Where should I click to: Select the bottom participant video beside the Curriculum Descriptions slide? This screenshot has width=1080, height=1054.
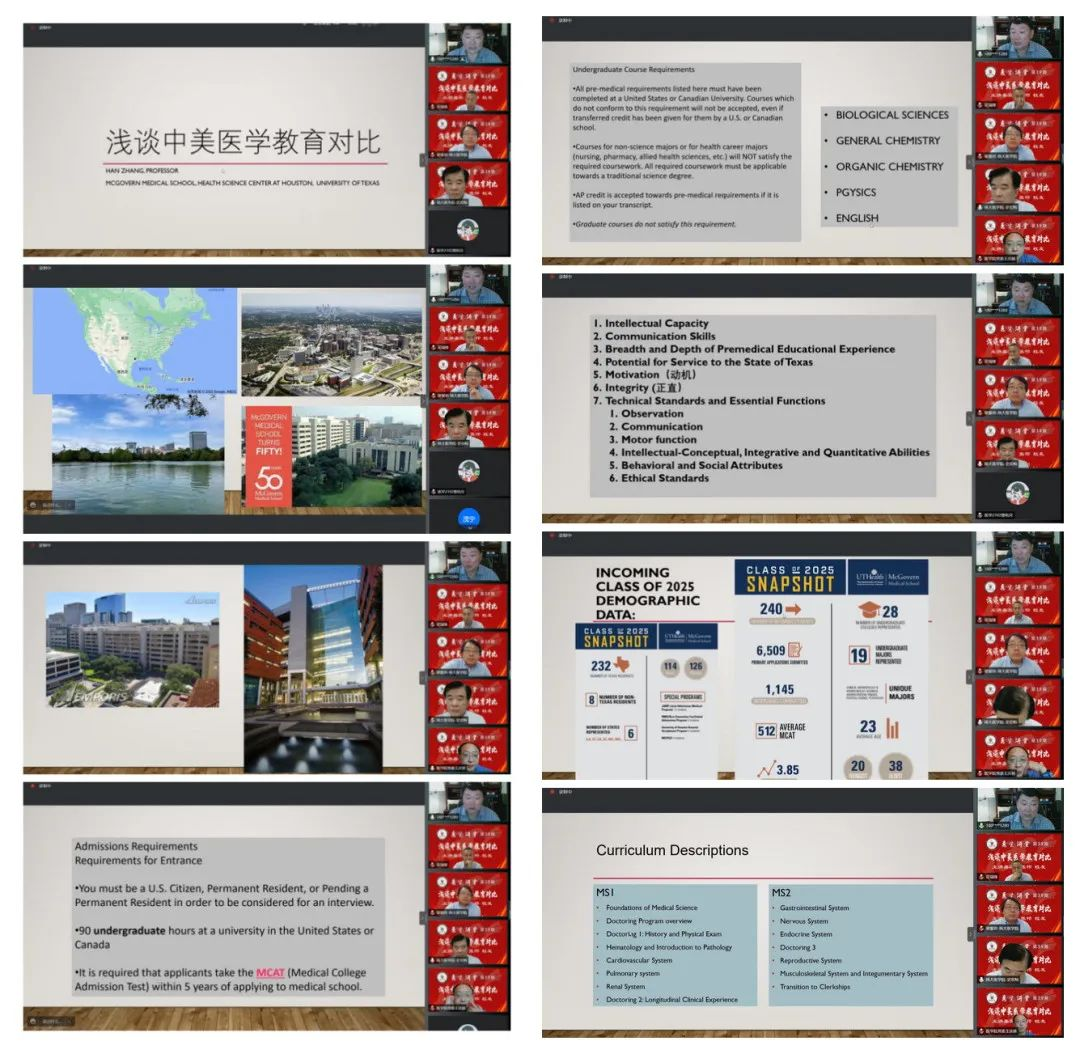click(x=1019, y=1012)
